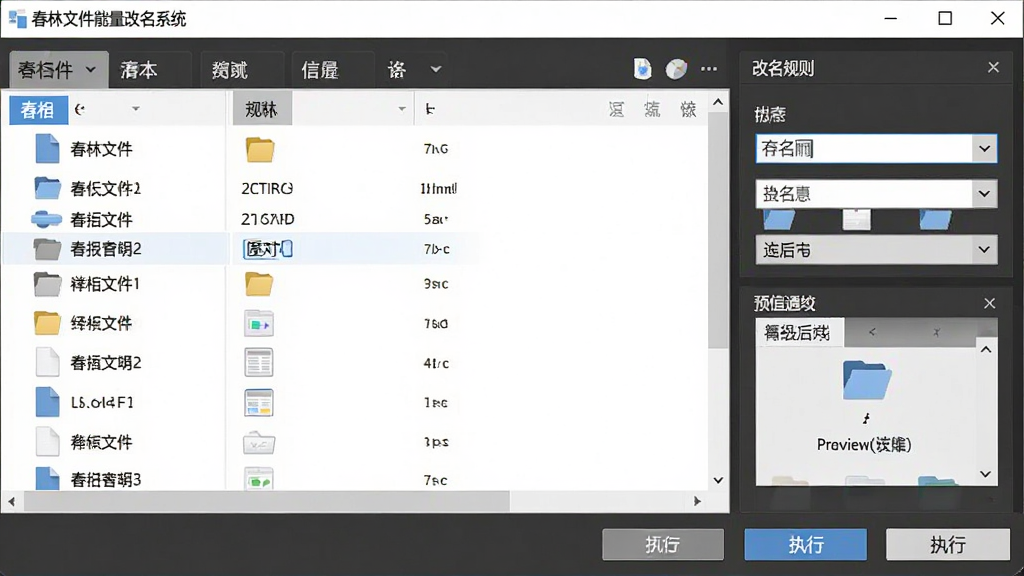Screen dimensions: 1024x576
Task: Click the 规林 column header
Action: pyautogui.click(x=262, y=110)
